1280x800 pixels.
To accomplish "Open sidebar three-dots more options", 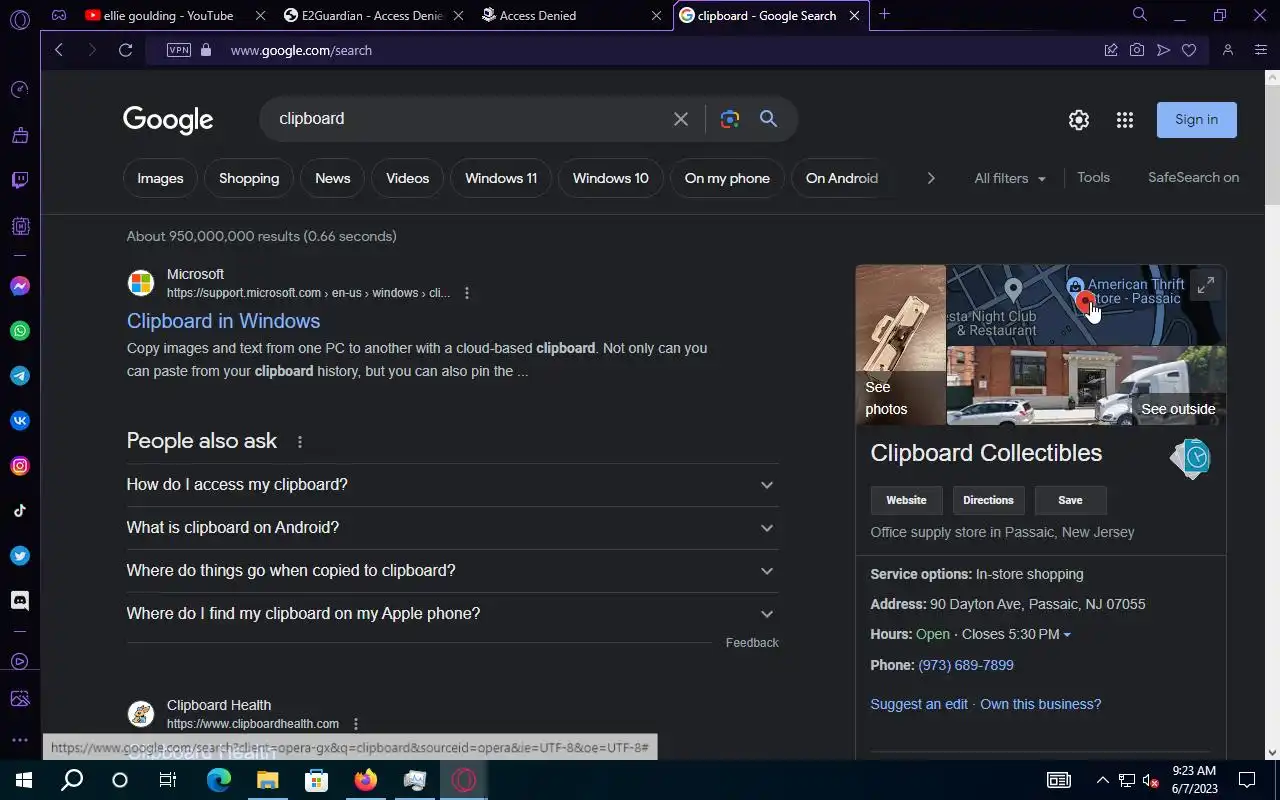I will coord(20,740).
